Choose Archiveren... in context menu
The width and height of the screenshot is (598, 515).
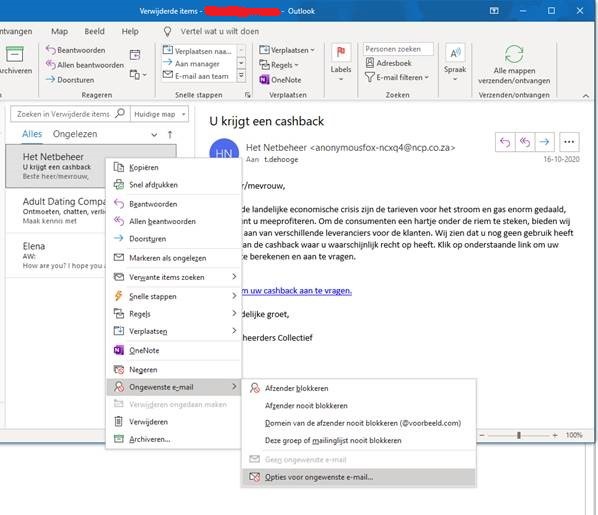coord(174,439)
